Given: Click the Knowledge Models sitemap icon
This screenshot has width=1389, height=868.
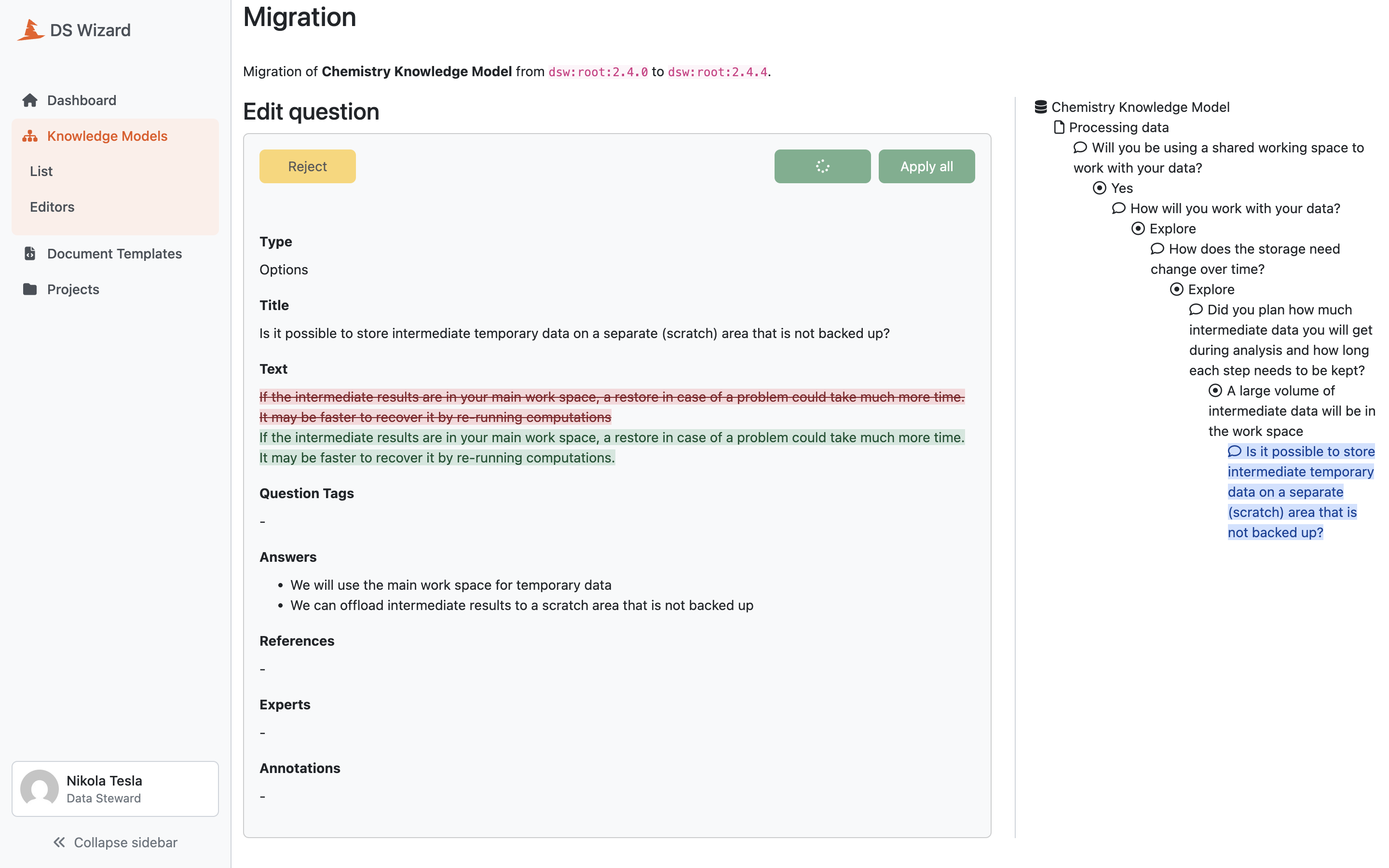Looking at the screenshot, I should coord(30,136).
